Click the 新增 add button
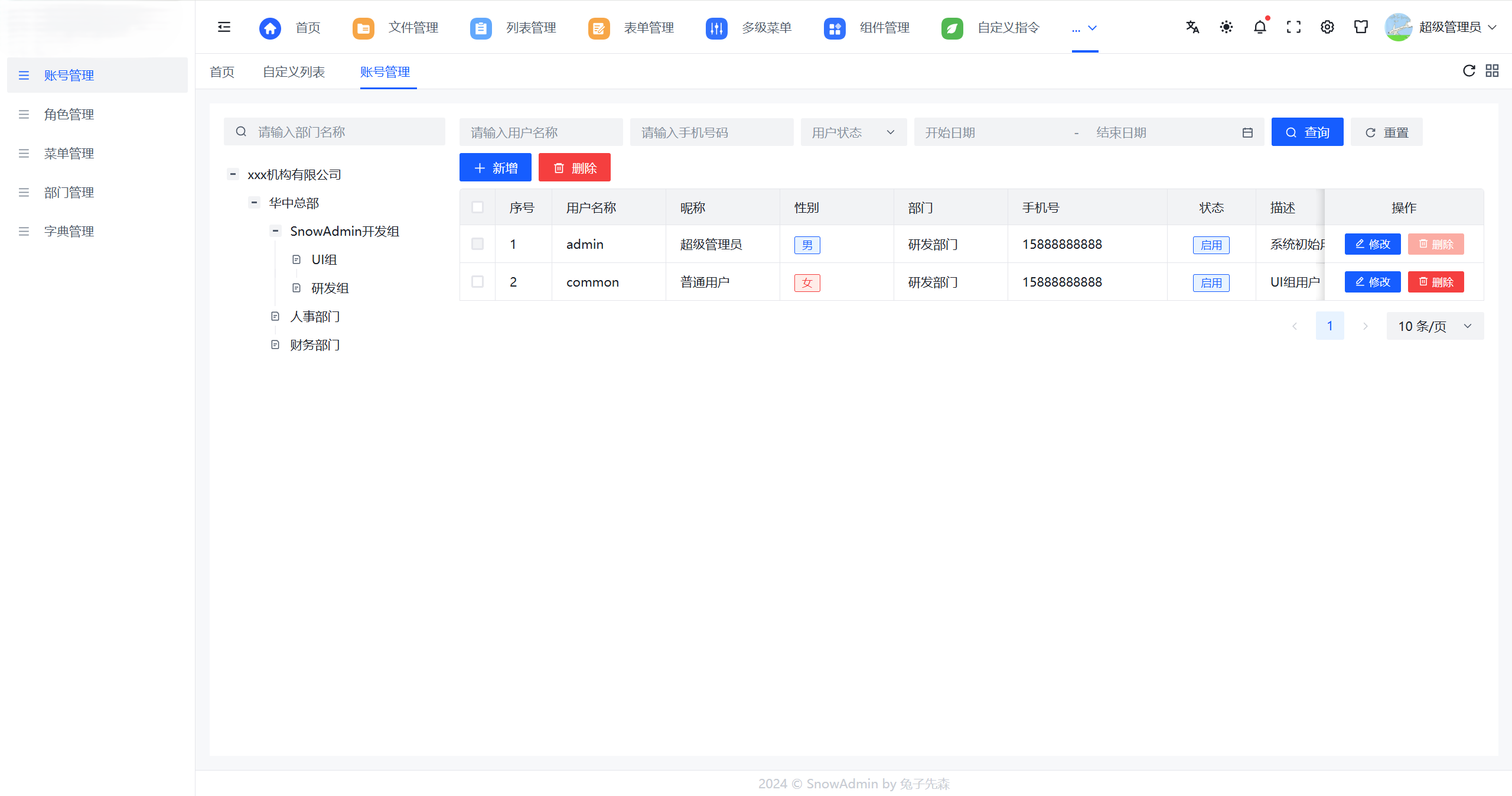Viewport: 1512px width, 796px height. (x=495, y=167)
